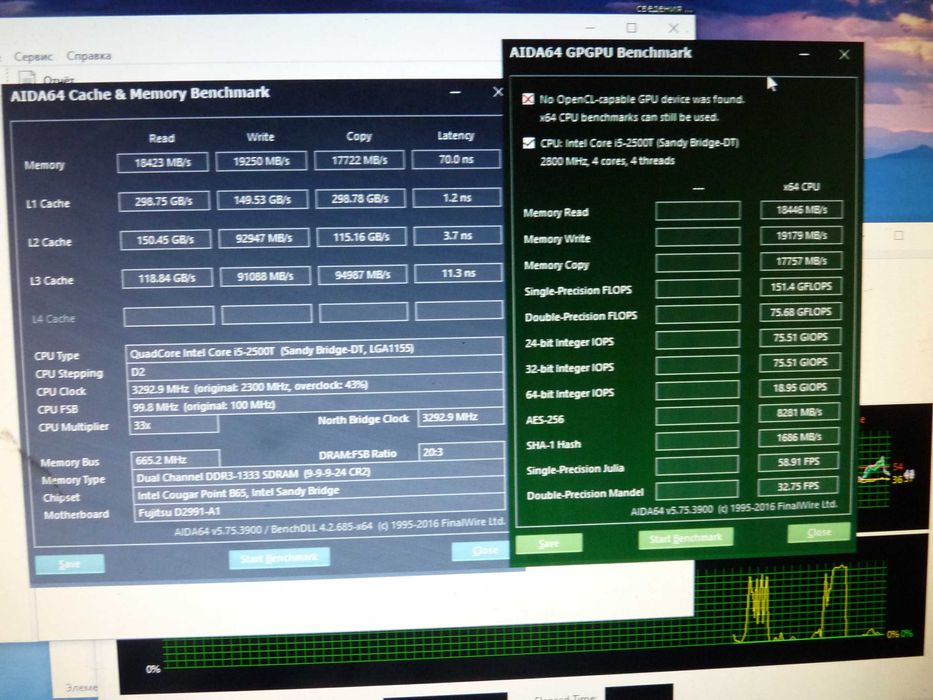Click the CPU Clock value 3292.9 MHz
Image resolution: width=933 pixels, height=700 pixels.
(317, 388)
